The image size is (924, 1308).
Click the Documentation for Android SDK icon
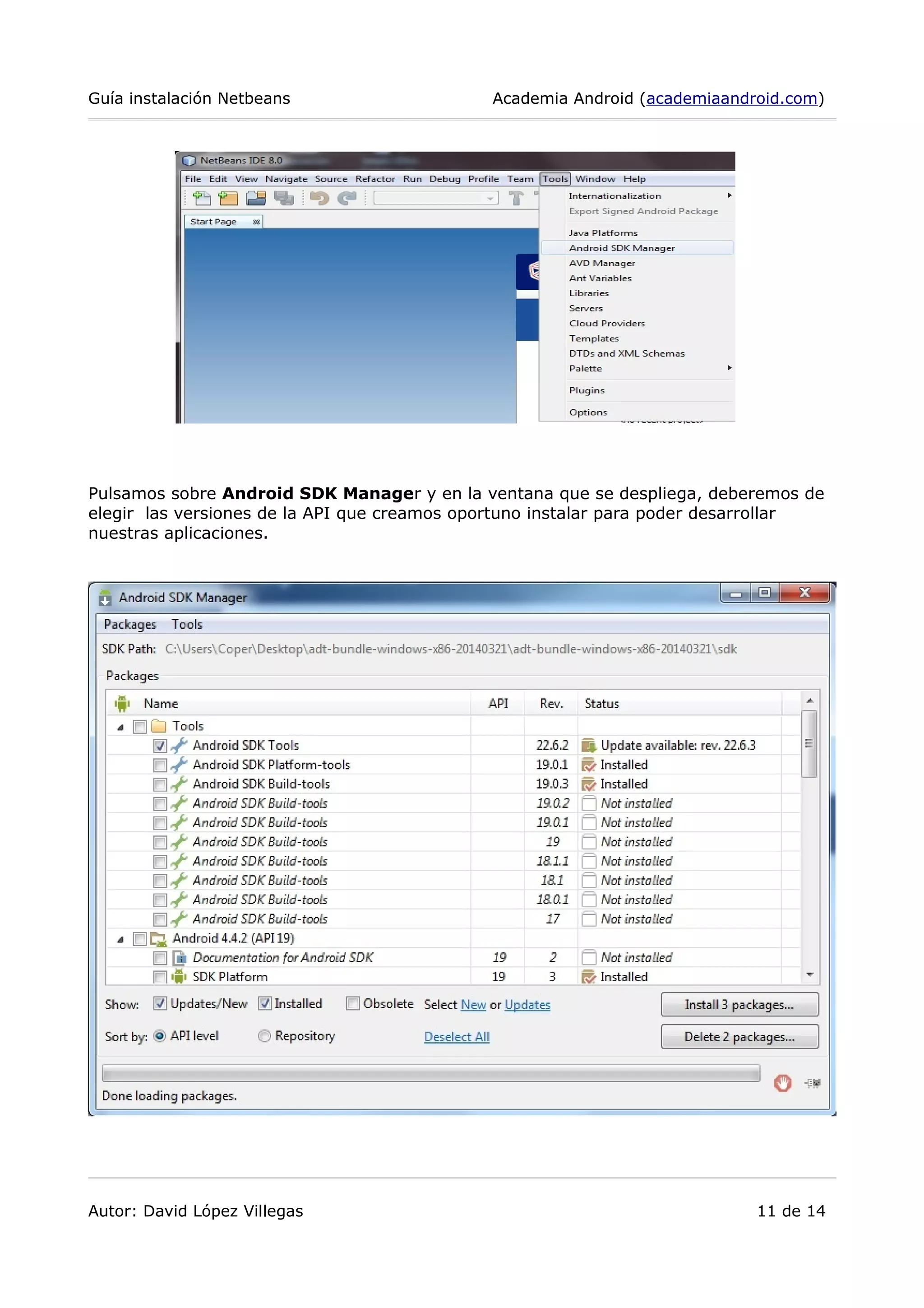pyautogui.click(x=179, y=958)
